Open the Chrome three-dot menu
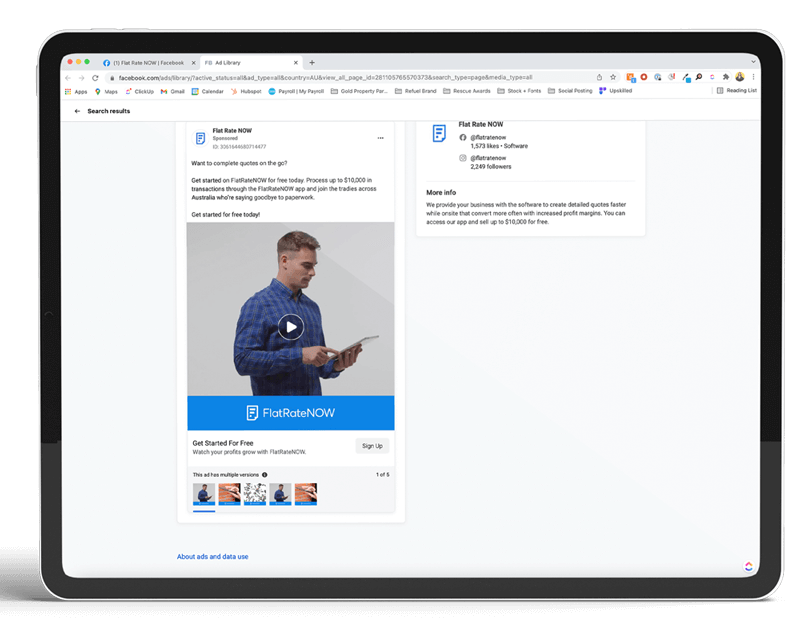 pyautogui.click(x=753, y=77)
